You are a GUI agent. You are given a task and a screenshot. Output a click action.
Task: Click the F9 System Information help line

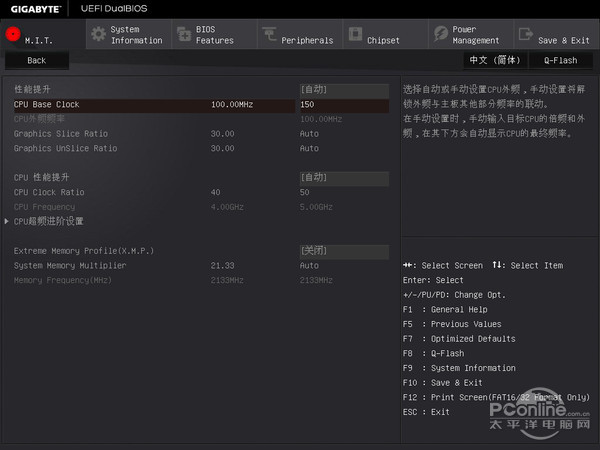[459, 368]
